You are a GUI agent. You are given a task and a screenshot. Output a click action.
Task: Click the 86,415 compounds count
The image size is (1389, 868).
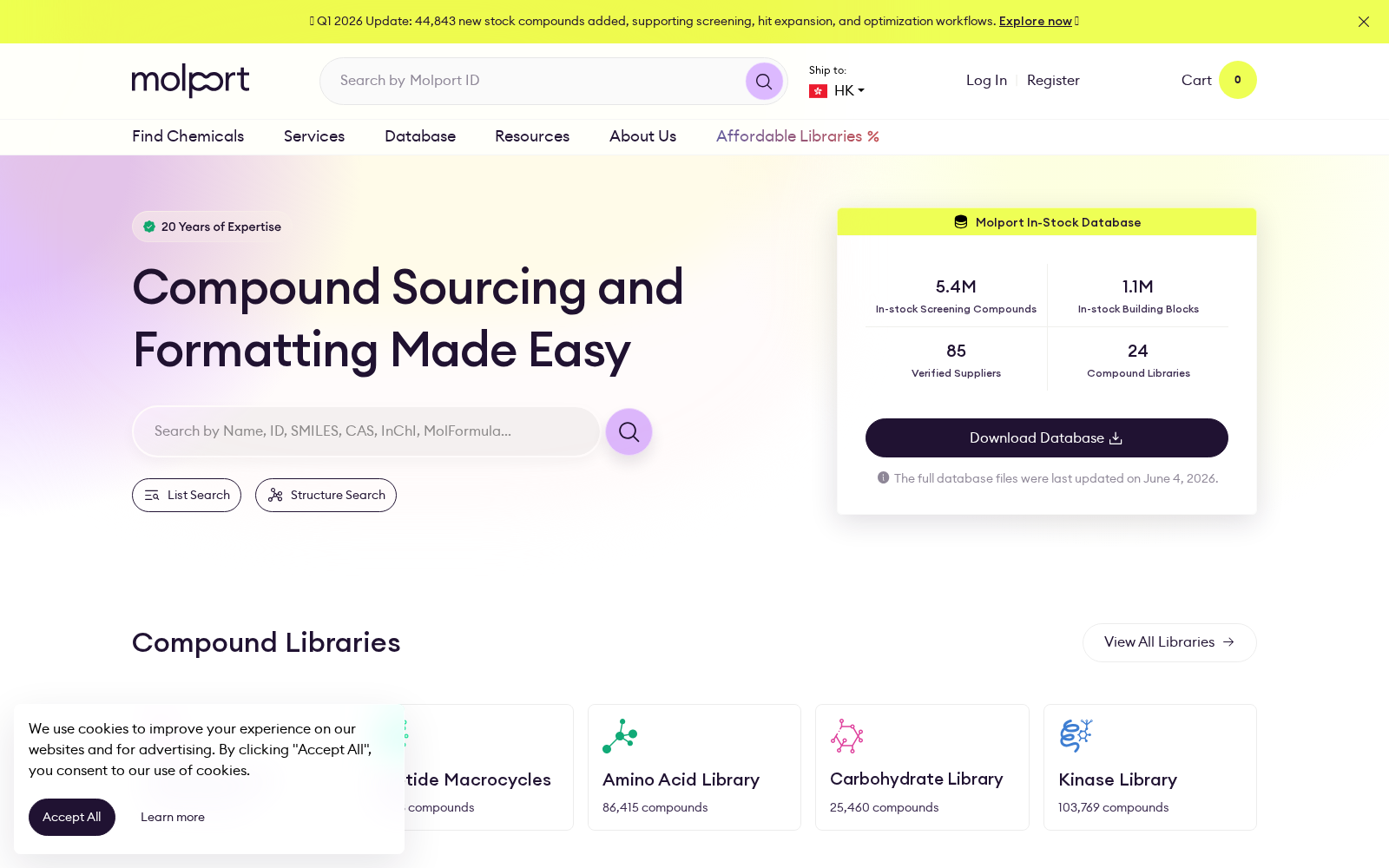655,808
